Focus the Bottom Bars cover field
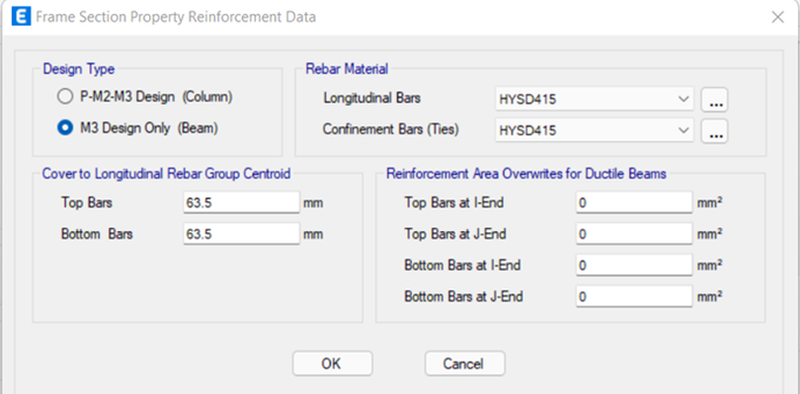This screenshot has height=394, width=800. [241, 234]
